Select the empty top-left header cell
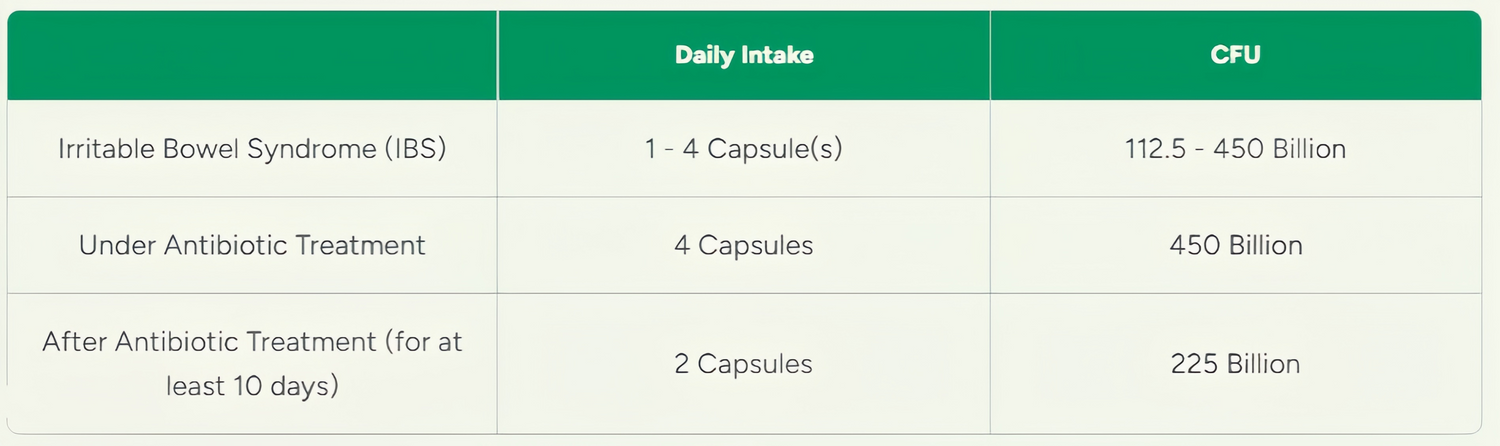This screenshot has width=1500, height=446. [x=252, y=55]
